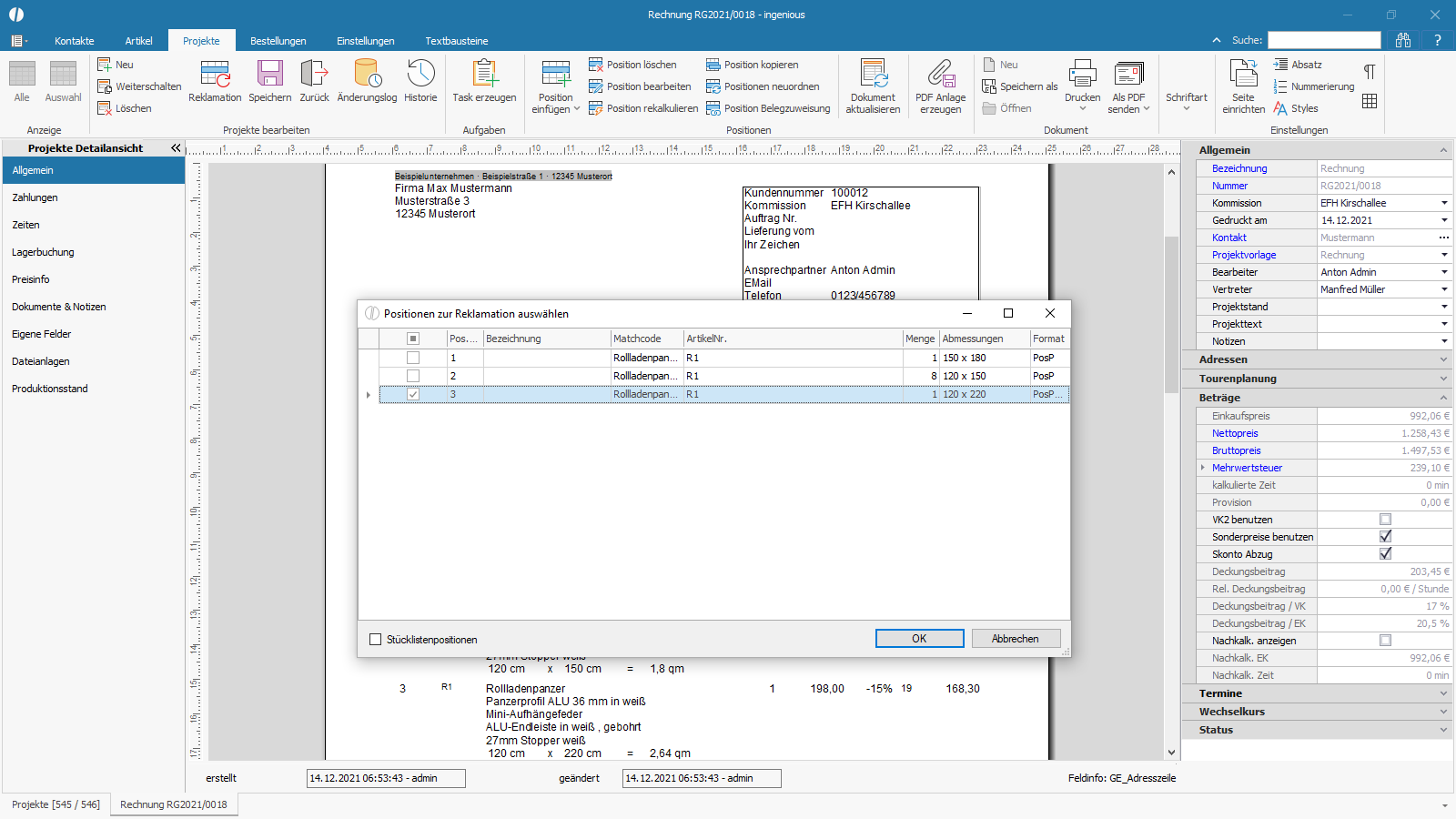Enable Stücklistenpositionen checkbox
Screen dimensions: 1456x819
(375, 640)
